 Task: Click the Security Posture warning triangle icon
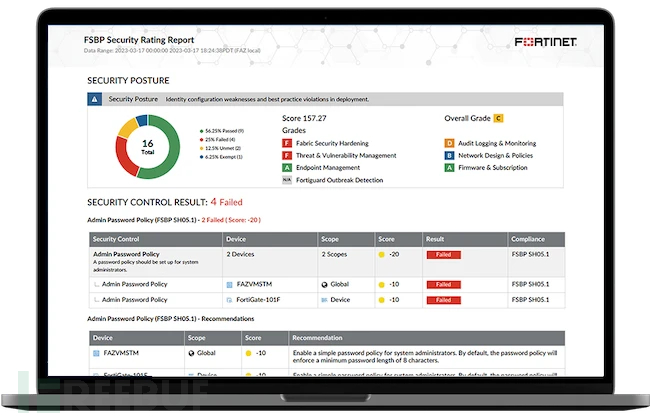[94, 100]
